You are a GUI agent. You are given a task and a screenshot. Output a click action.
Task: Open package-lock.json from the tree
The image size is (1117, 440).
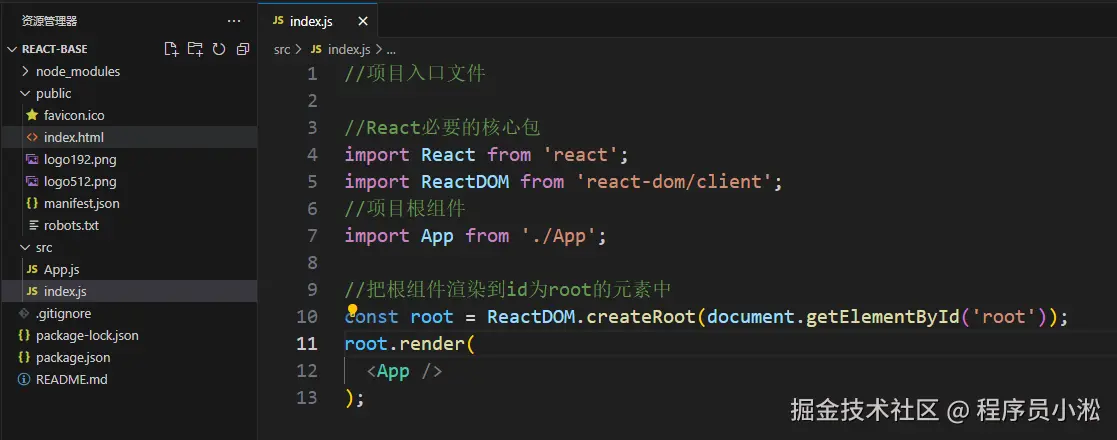pos(88,335)
